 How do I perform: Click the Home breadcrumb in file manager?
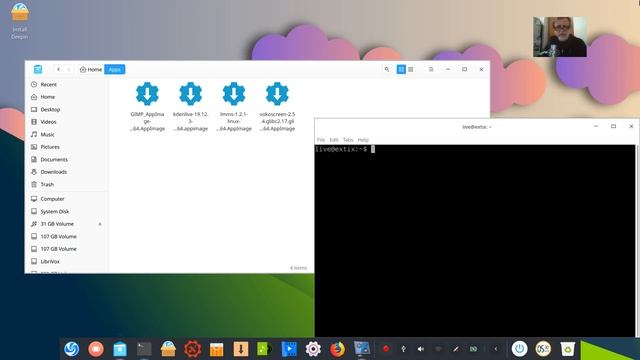click(x=91, y=69)
